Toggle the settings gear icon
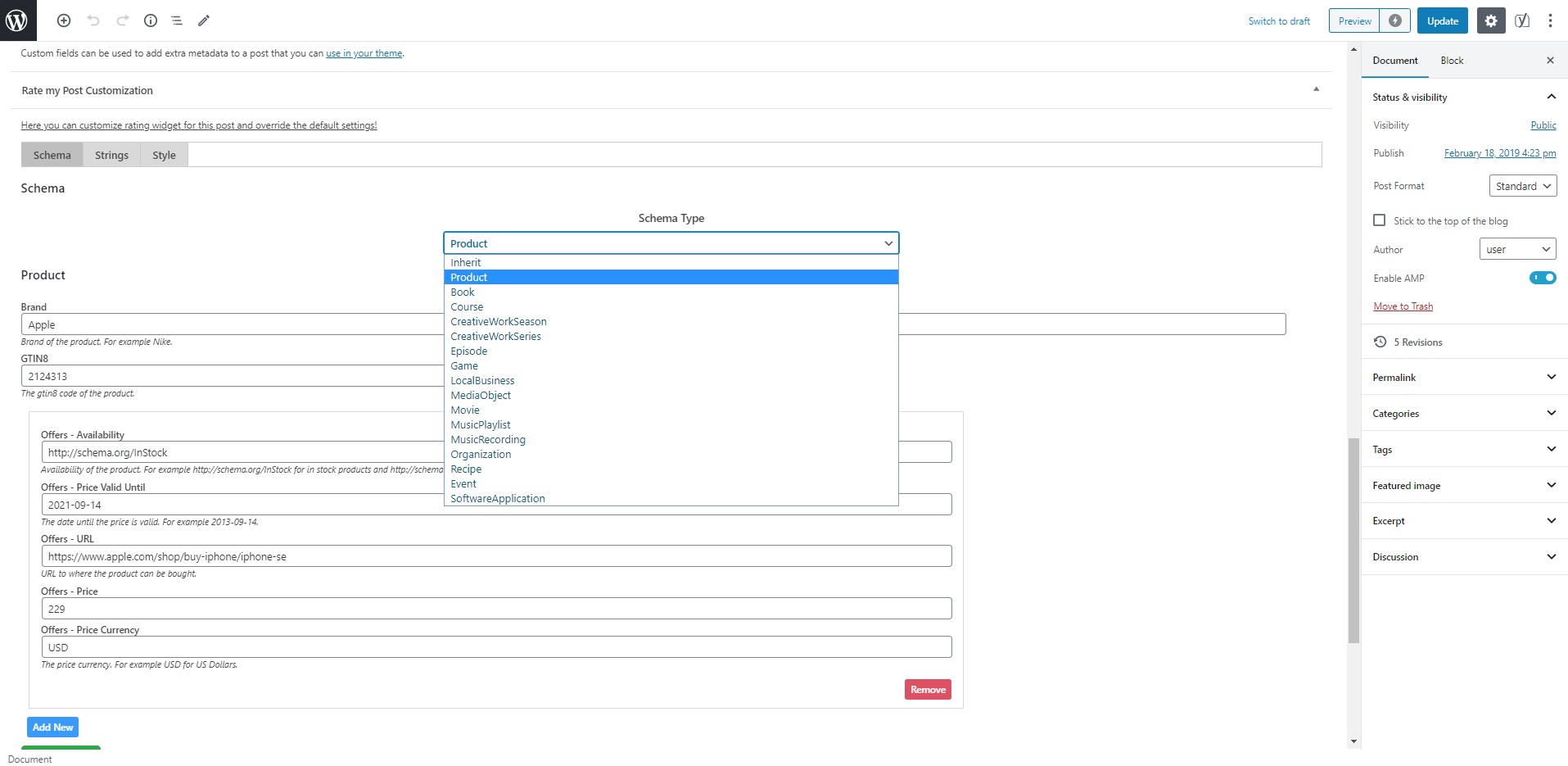 coord(1491,21)
